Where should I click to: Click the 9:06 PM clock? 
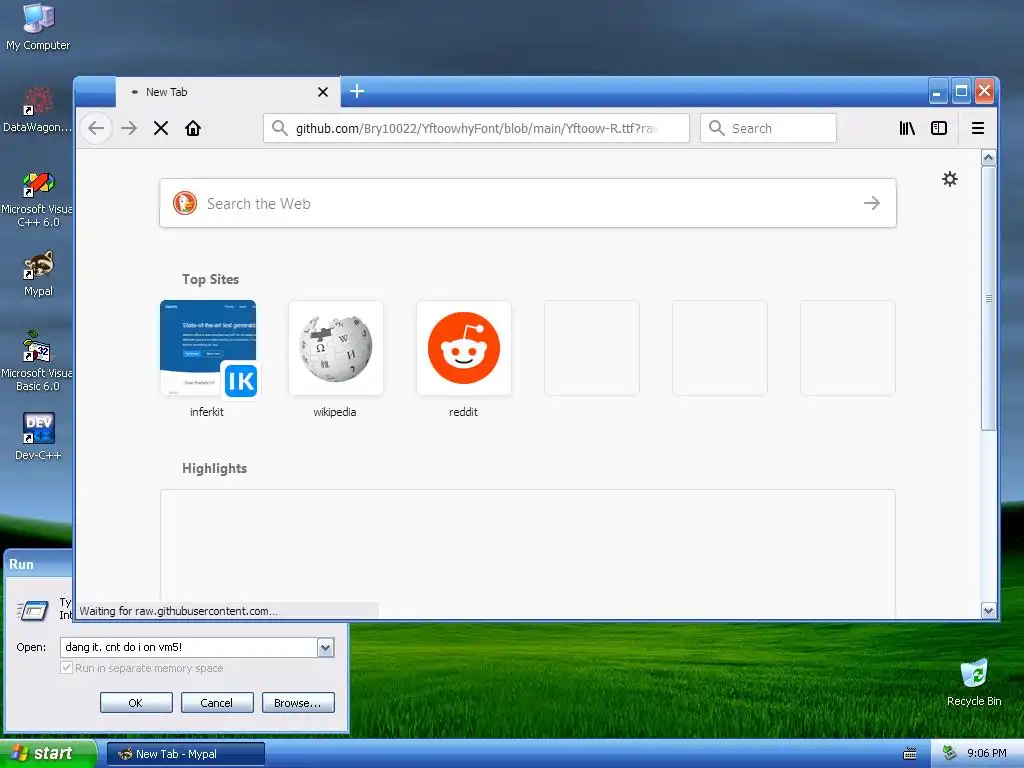pyautogui.click(x=986, y=753)
